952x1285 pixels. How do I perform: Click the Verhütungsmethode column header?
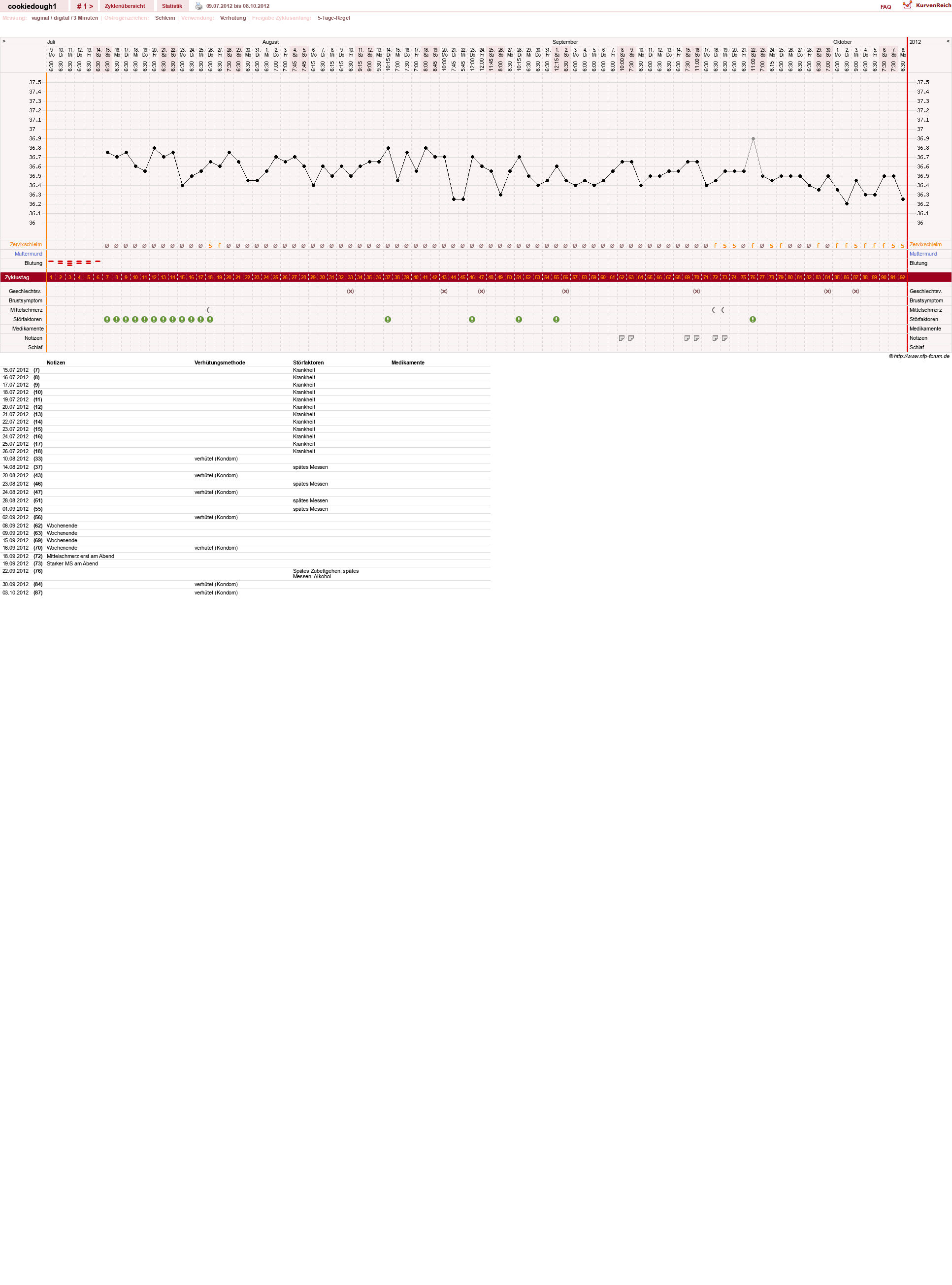[220, 363]
